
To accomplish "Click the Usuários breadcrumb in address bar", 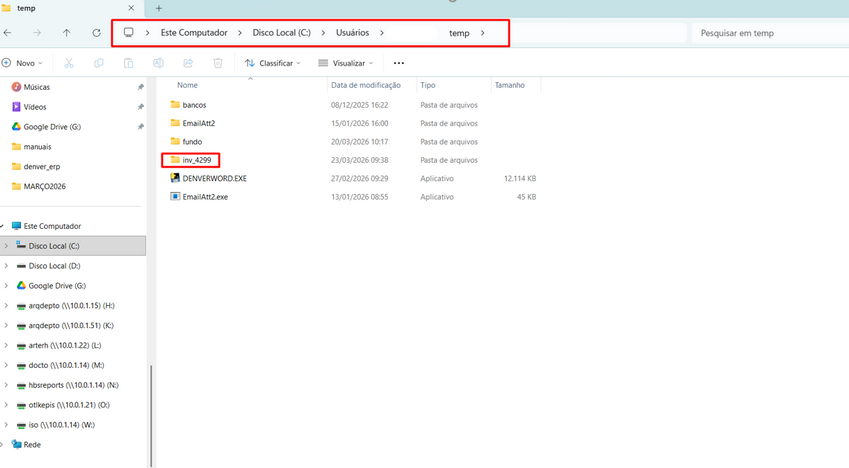I will (x=352, y=33).
